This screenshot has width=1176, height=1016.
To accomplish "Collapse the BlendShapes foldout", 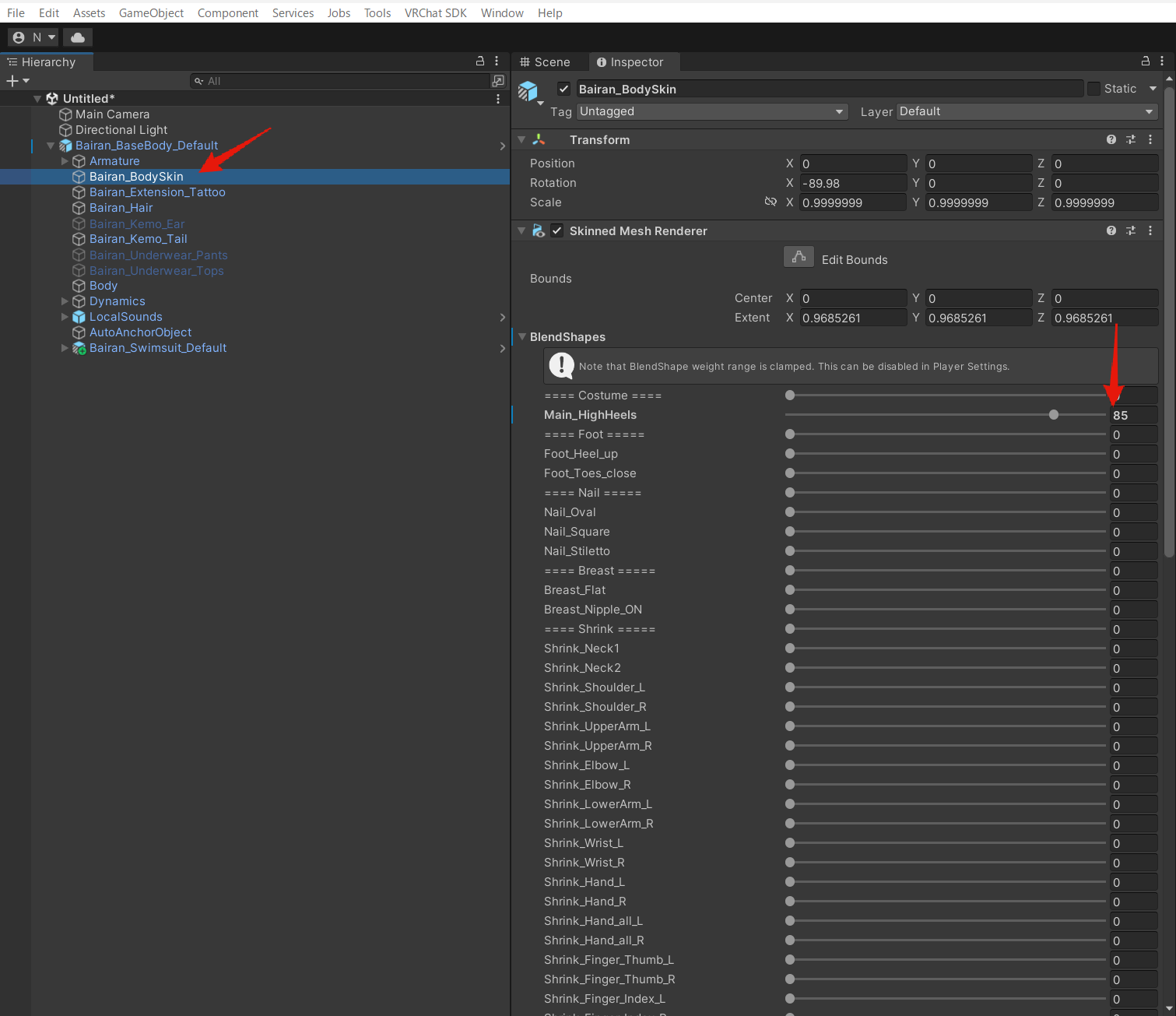I will coord(522,336).
